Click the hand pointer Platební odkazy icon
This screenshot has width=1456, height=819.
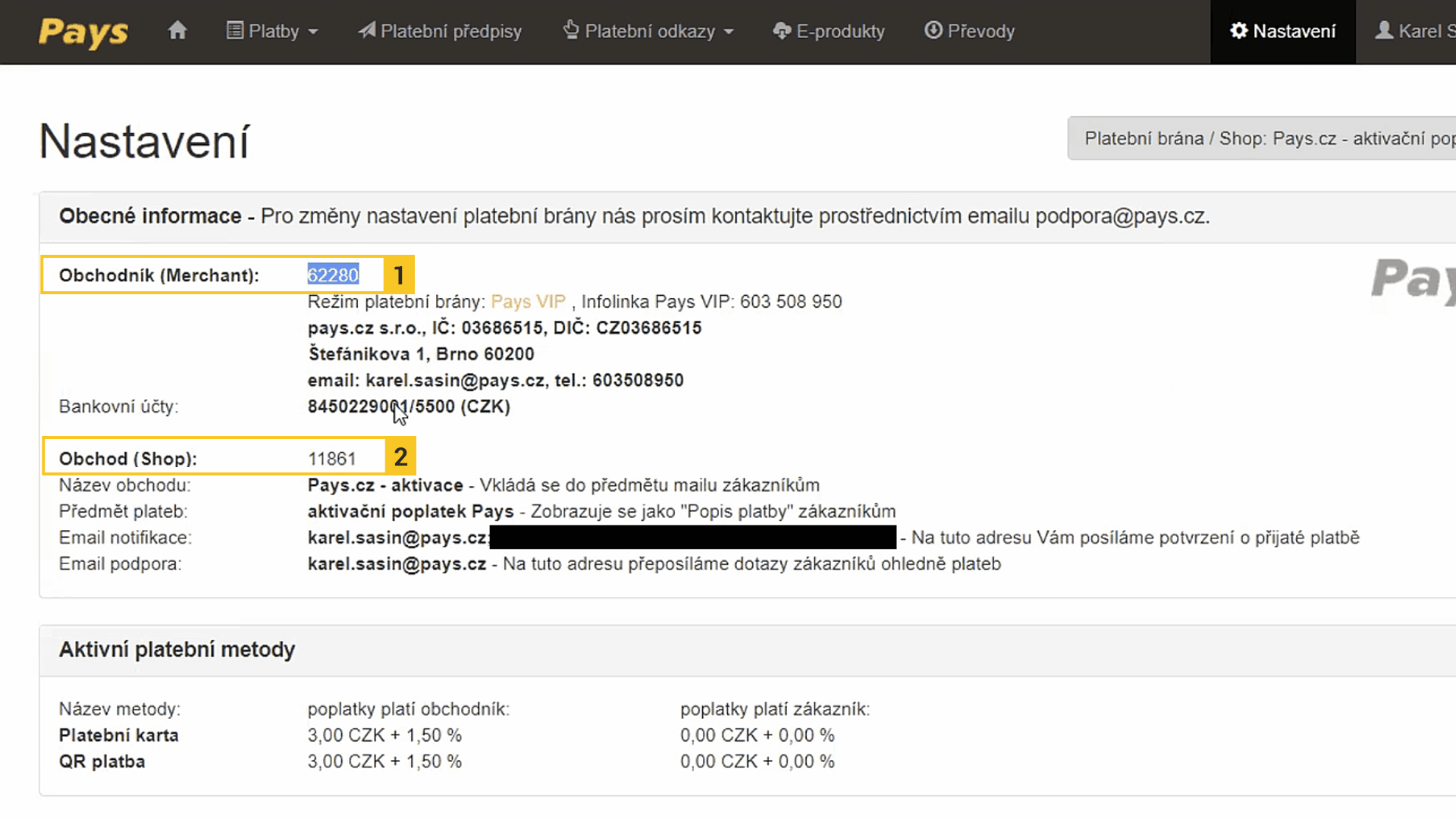(571, 30)
